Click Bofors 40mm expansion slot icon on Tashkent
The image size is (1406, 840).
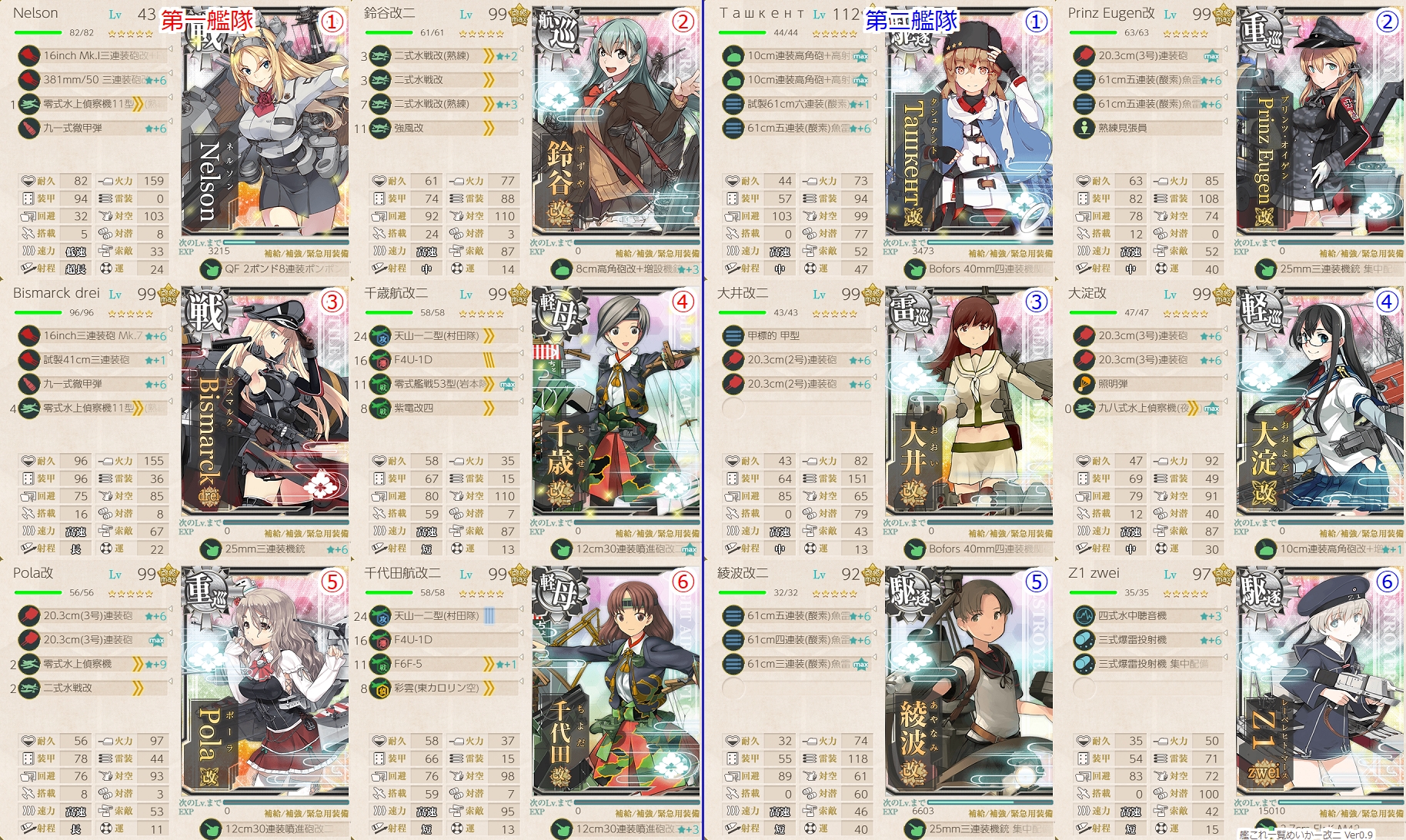coord(915,269)
